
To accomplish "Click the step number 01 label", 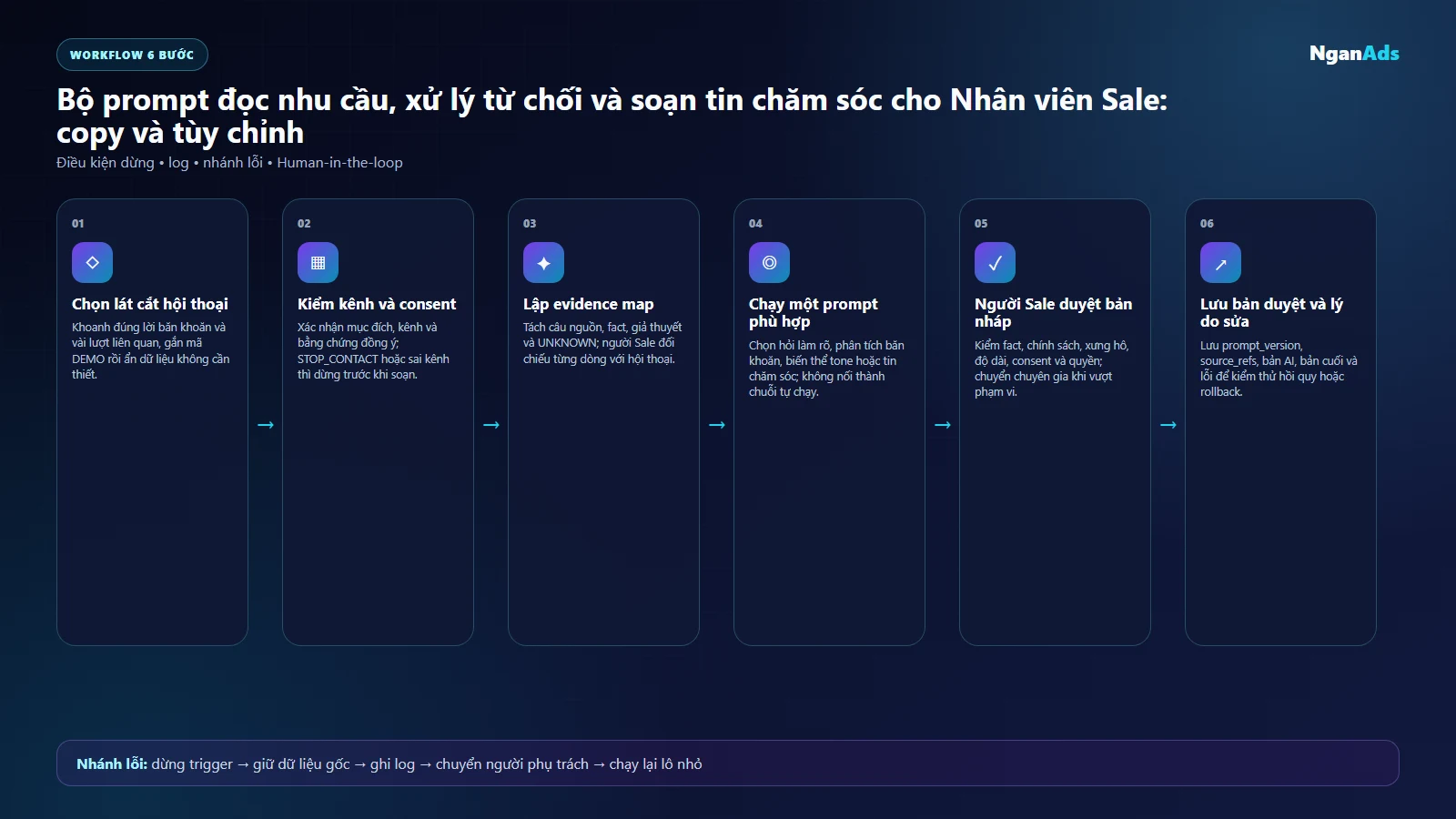I will 78,223.
